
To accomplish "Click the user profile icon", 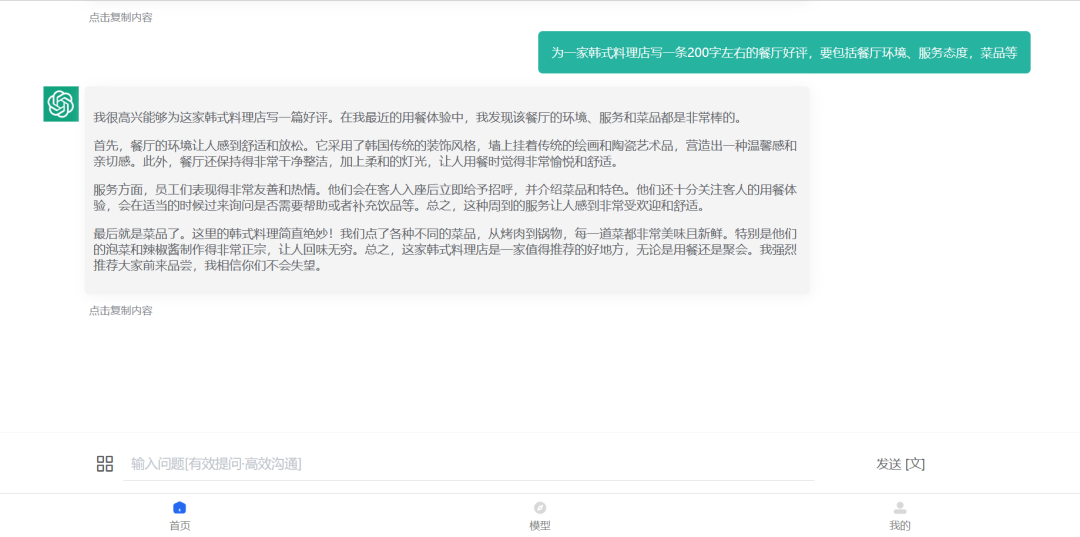I will click(900, 508).
